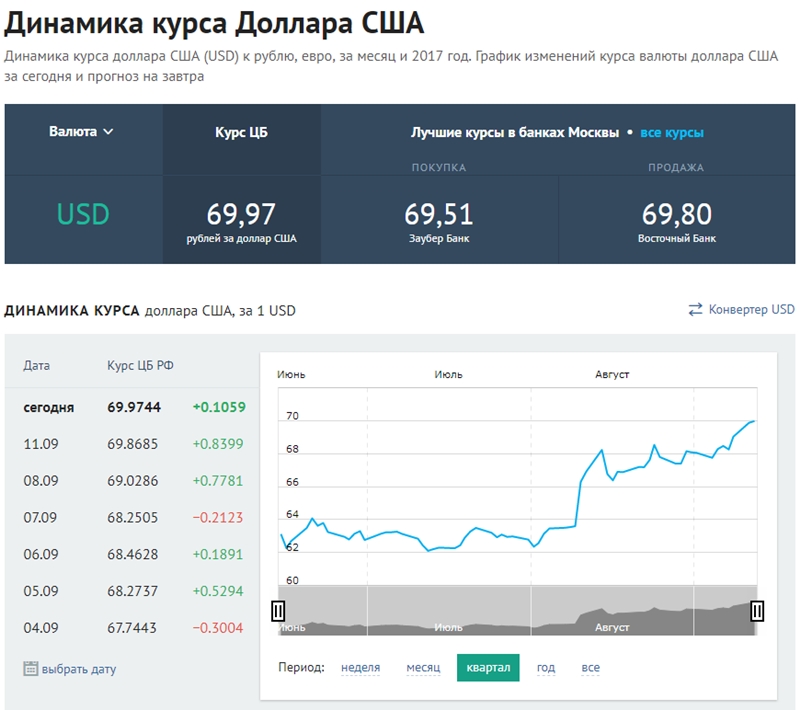Select the неделя period
800x710 pixels.
coord(360,667)
